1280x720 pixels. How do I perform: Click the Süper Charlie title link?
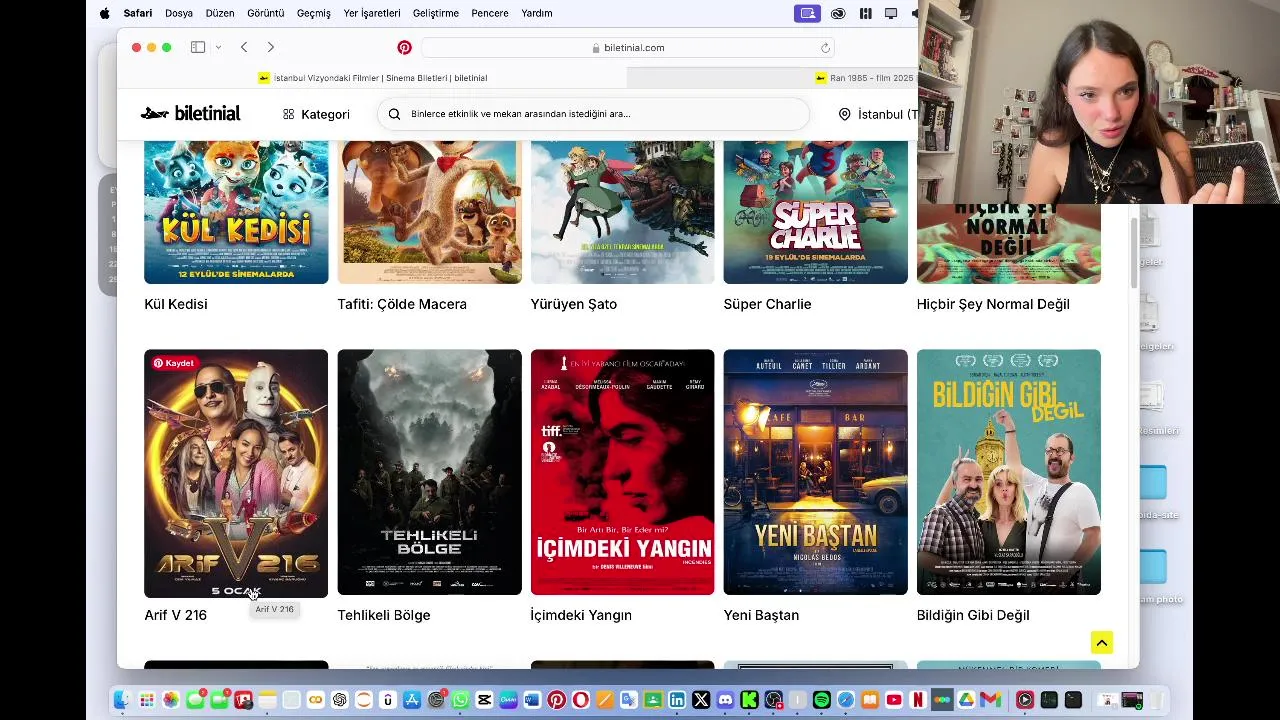coord(767,304)
